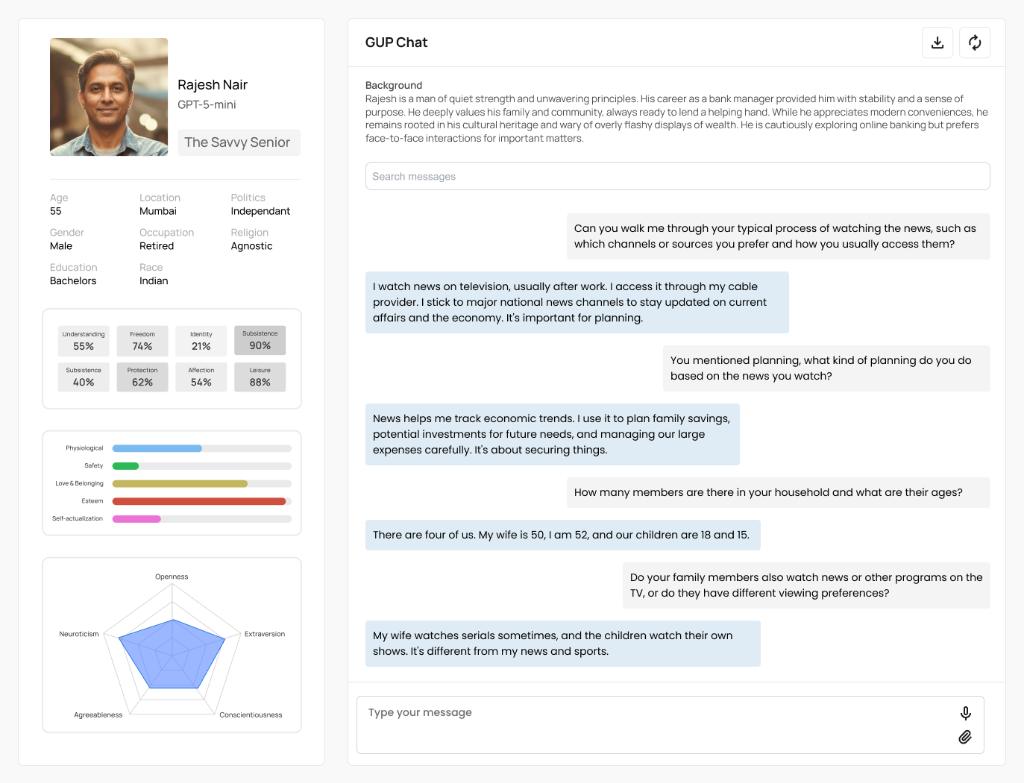Click the Openness vertex on the personality radar
This screenshot has height=783, width=1024.
(x=171, y=576)
